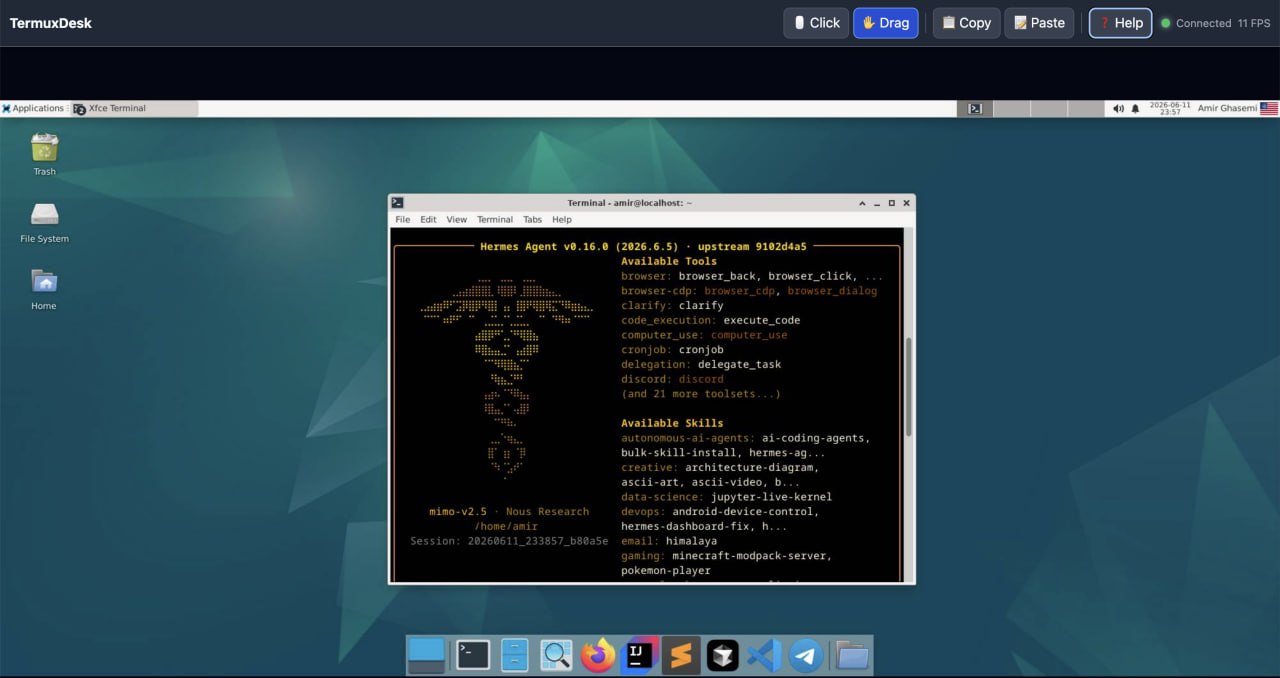Open the Trash desktop icon
The width and height of the screenshot is (1280, 678).
(x=44, y=148)
